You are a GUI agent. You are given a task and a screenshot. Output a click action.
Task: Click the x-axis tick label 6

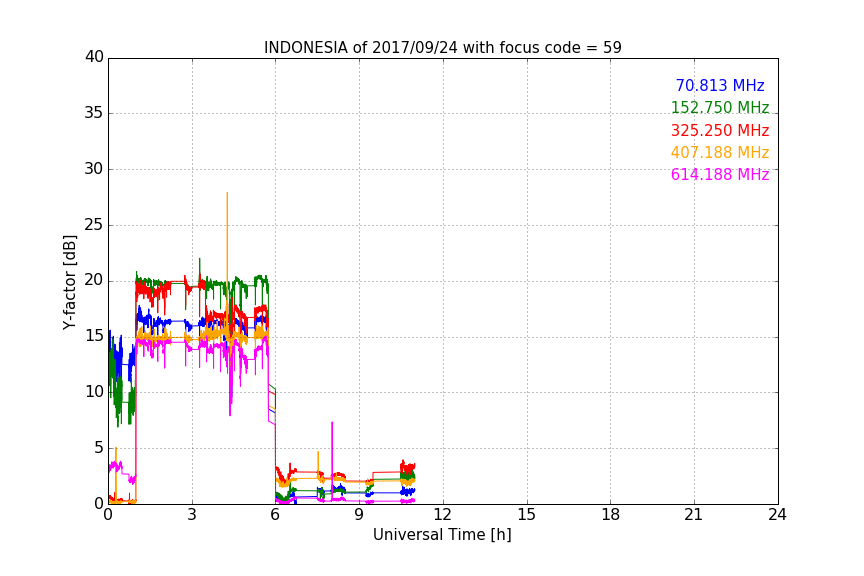[x=276, y=515]
